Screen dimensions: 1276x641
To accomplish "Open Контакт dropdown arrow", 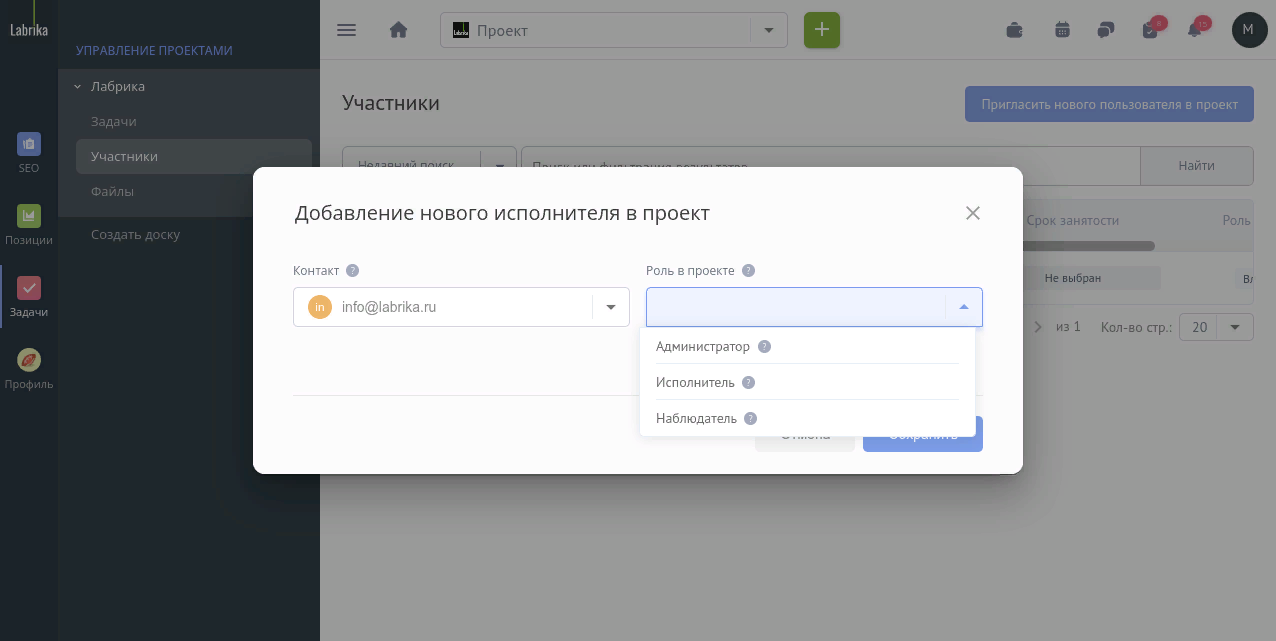I will point(611,307).
